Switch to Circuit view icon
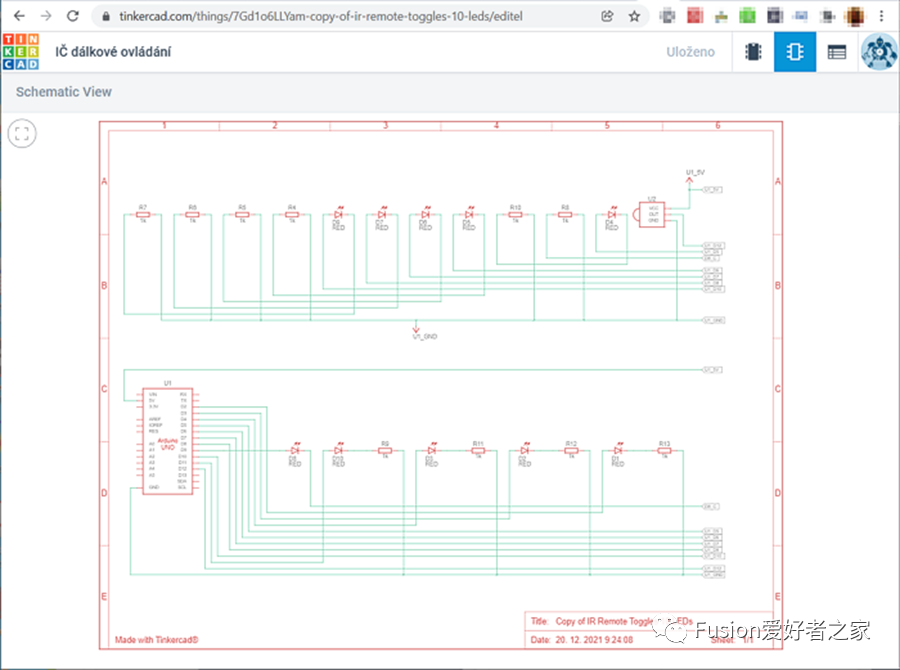900x670 pixels. click(752, 52)
